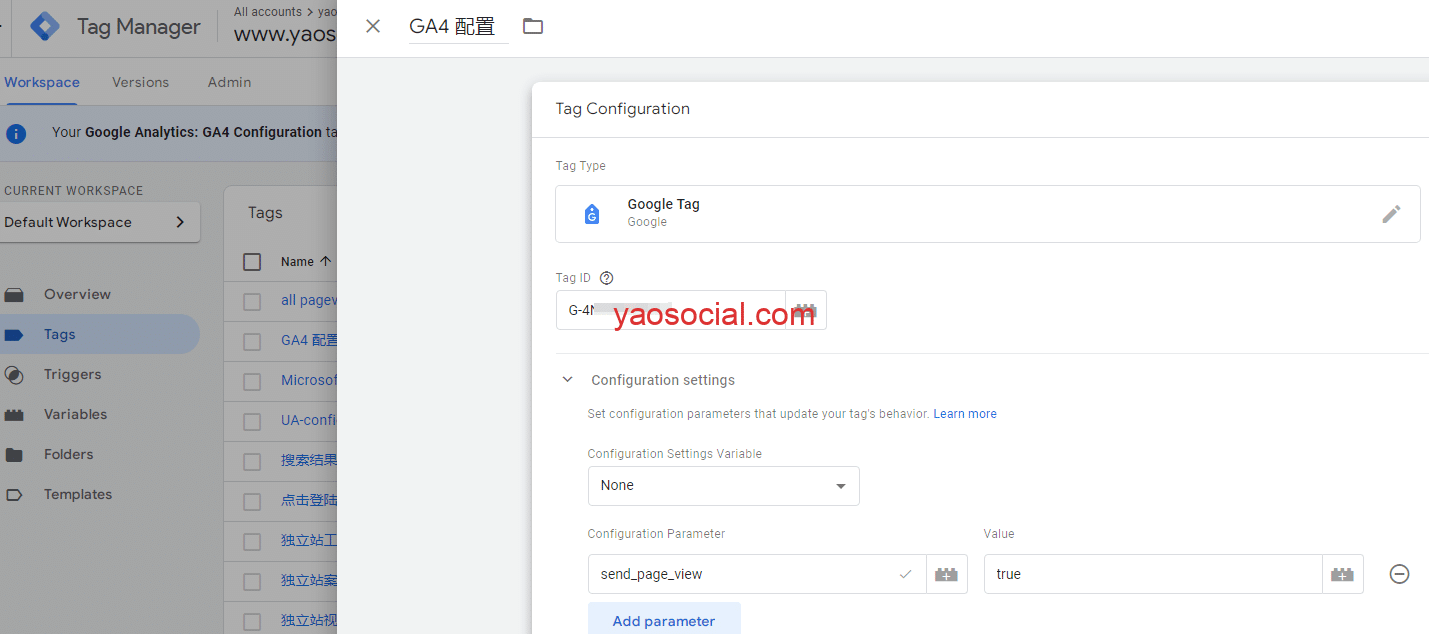1429x634 pixels.
Task: Remove the send_page_view parameter row
Action: coord(1399,574)
